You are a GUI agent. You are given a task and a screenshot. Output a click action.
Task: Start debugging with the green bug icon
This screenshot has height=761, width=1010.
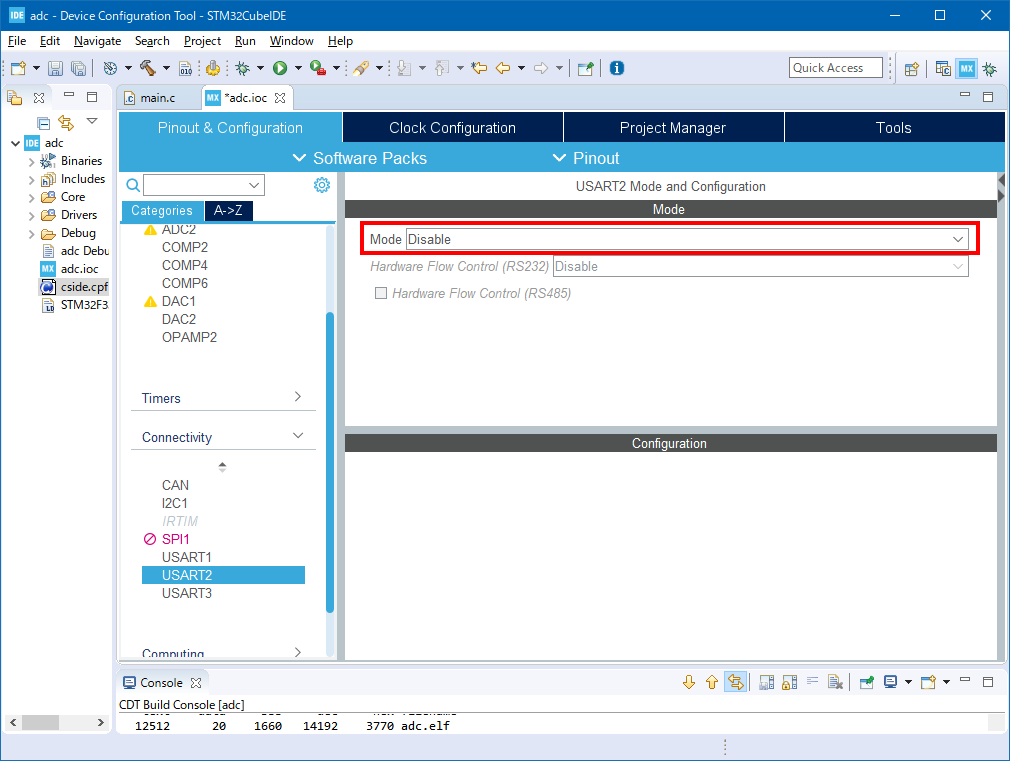coord(243,68)
